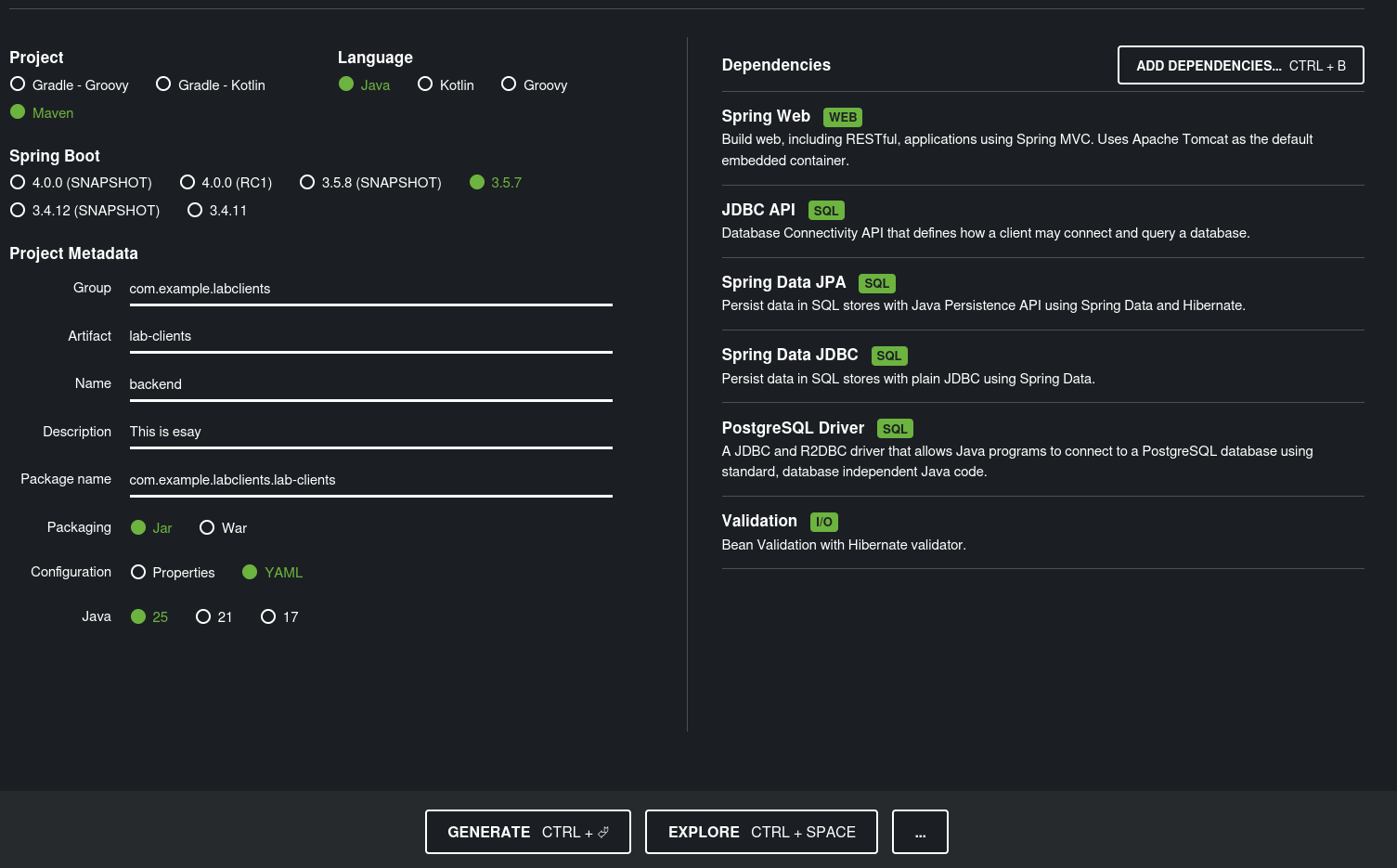Select the Gradle - Groovy project option
Image resolution: width=1397 pixels, height=868 pixels.
(x=18, y=84)
